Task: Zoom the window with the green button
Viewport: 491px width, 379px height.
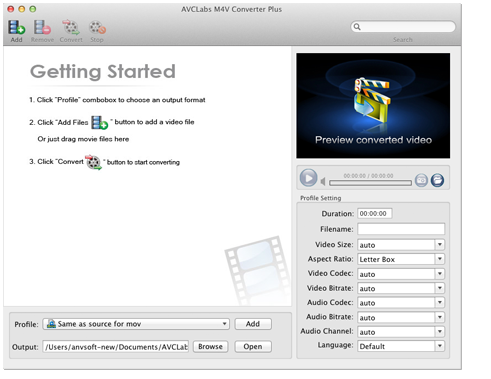Action: [33, 9]
